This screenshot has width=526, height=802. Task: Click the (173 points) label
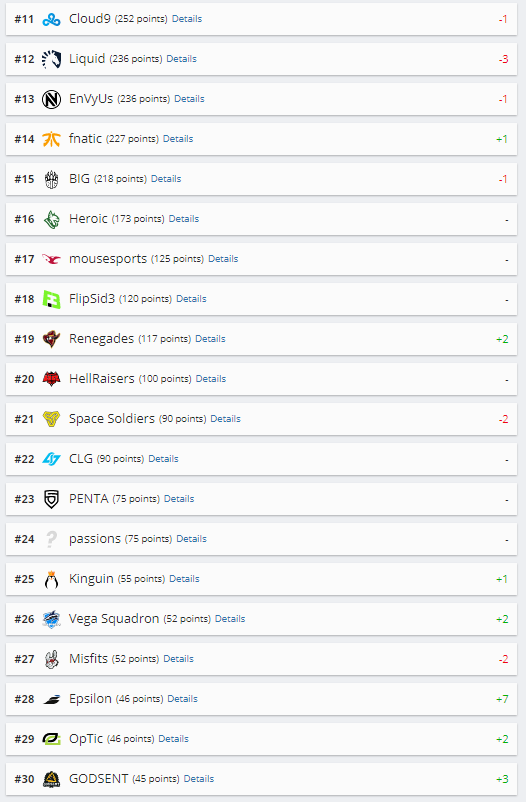pos(138,219)
